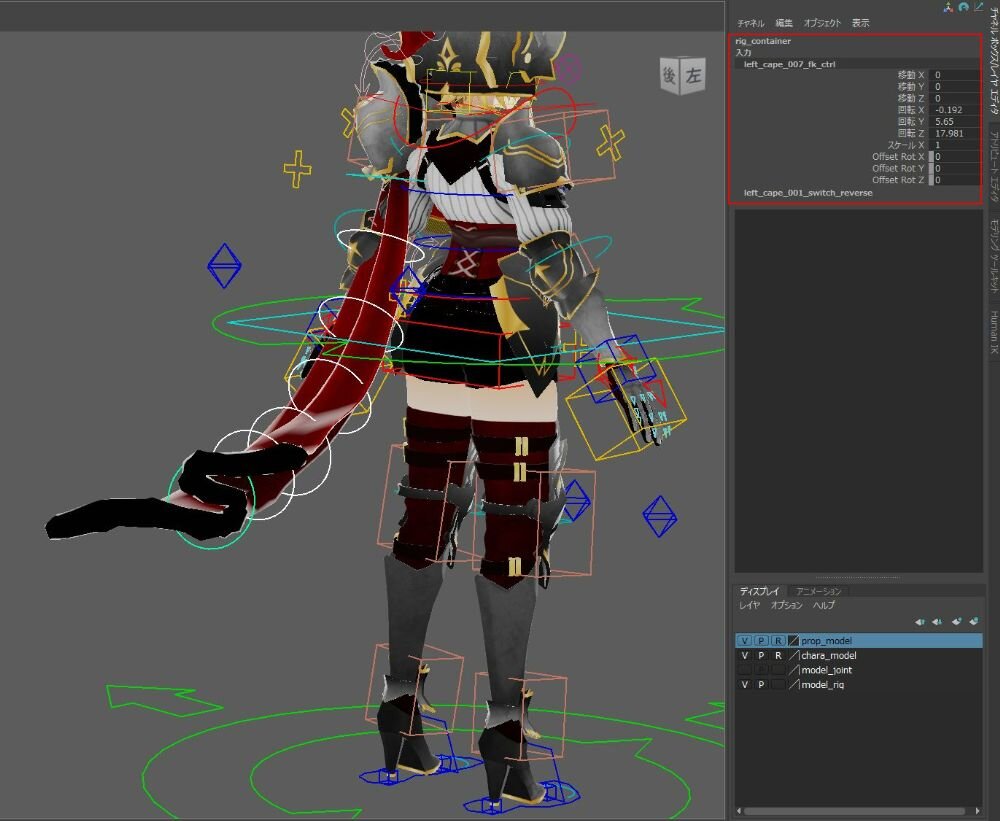Open the オブジェクト menu in channel box
Screen dimensions: 1000x821
tap(823, 23)
